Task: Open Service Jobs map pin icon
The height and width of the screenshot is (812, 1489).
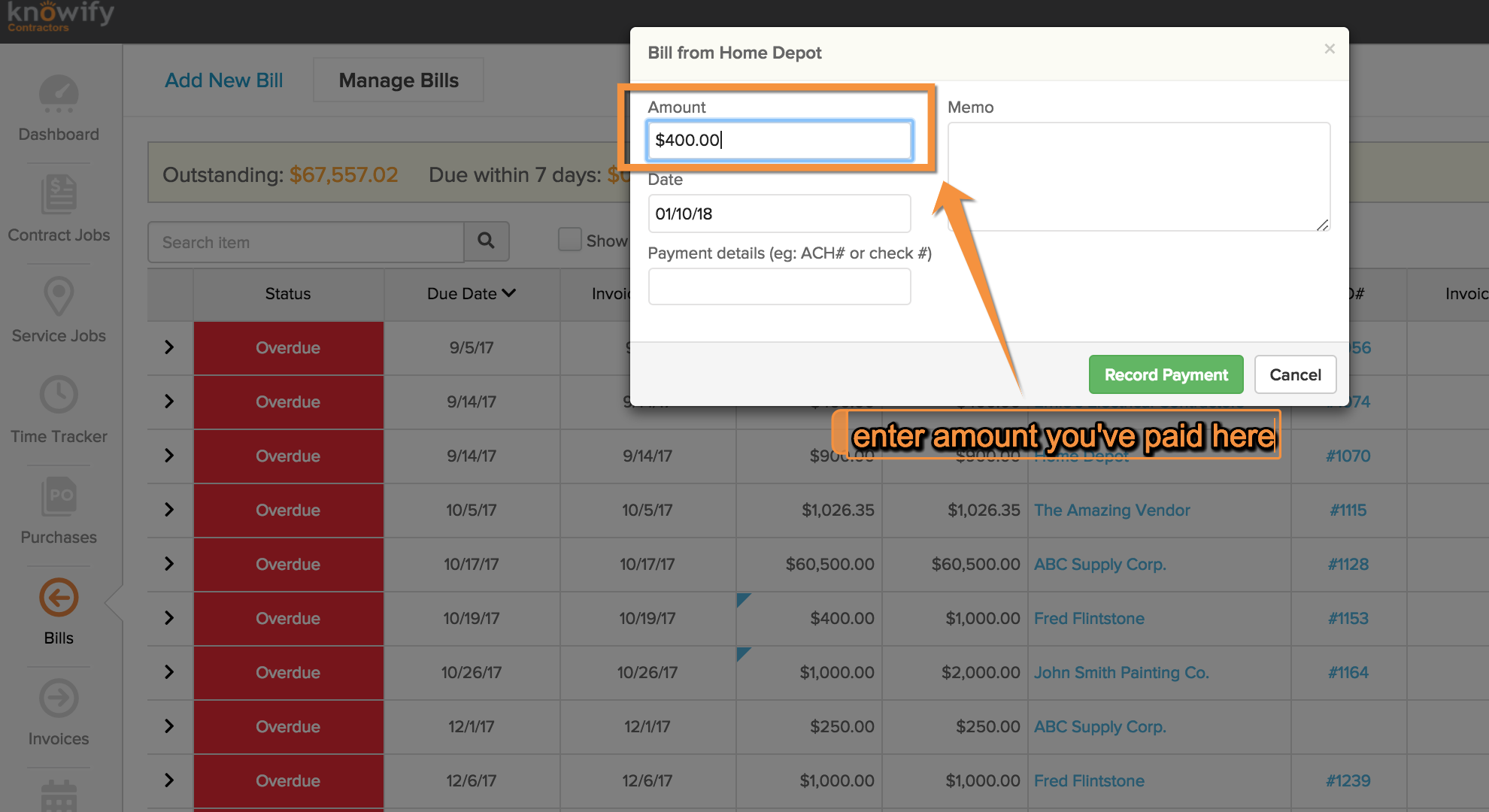Action: (x=59, y=296)
